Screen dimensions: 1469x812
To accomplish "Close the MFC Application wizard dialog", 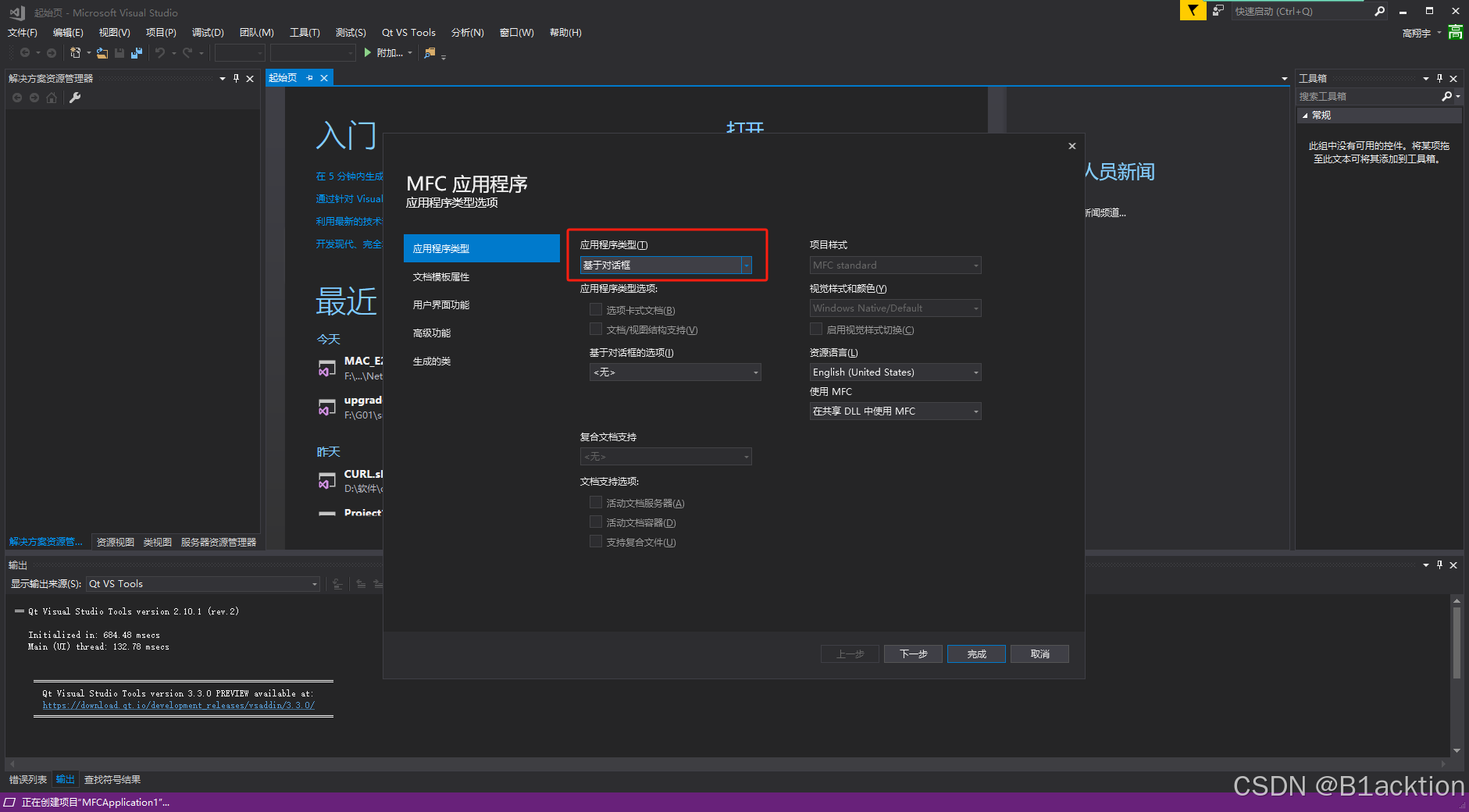I will [1072, 146].
